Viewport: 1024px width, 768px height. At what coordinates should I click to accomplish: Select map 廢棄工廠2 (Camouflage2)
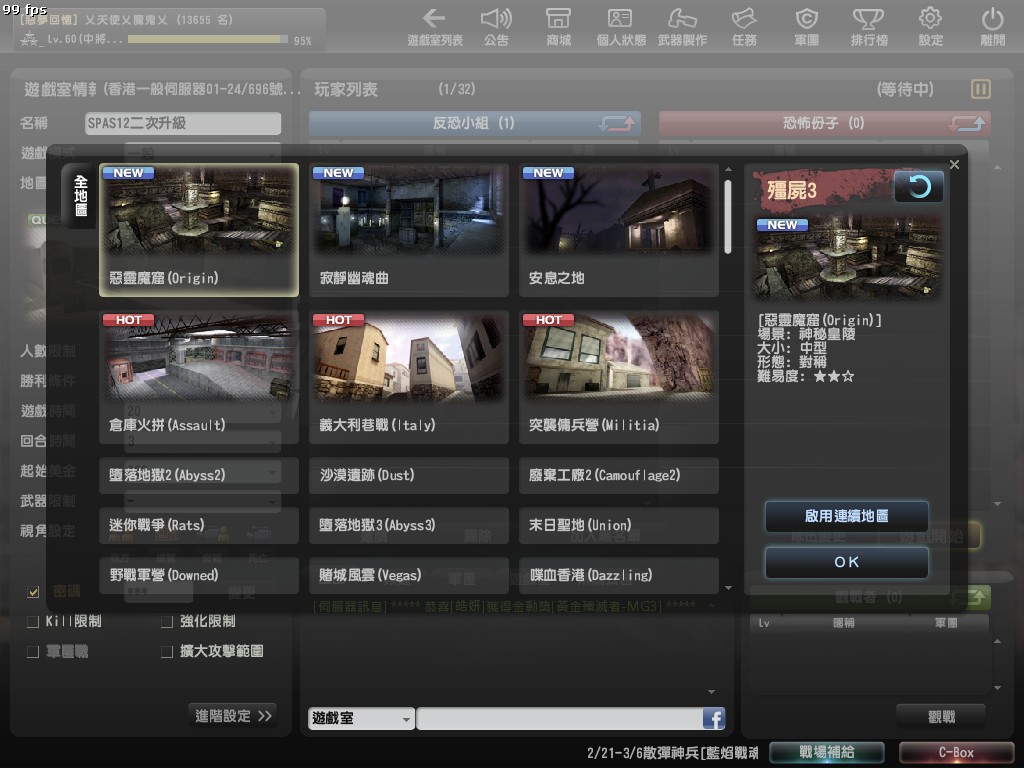coord(619,475)
